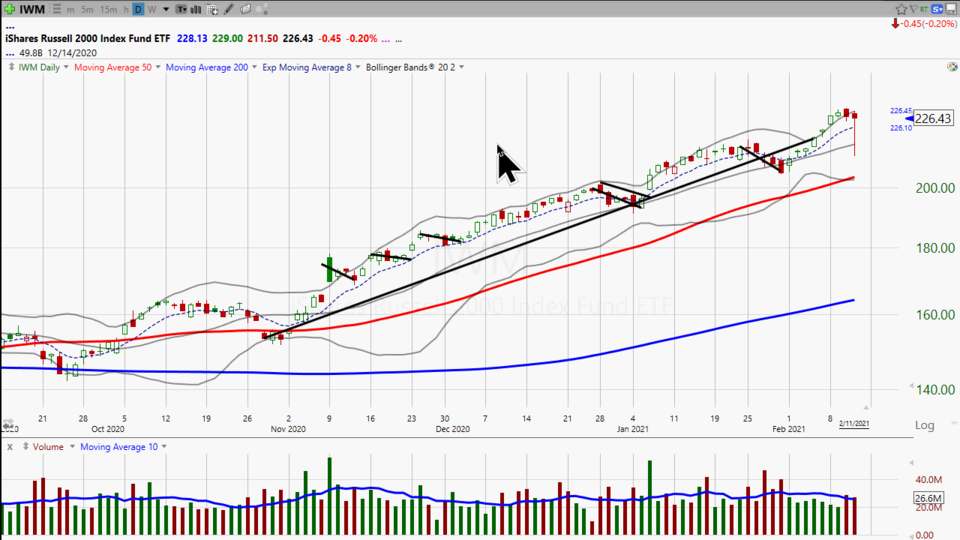This screenshot has height=540, width=960.
Task: Click the 226.43 current price label on axis
Action: point(933,118)
